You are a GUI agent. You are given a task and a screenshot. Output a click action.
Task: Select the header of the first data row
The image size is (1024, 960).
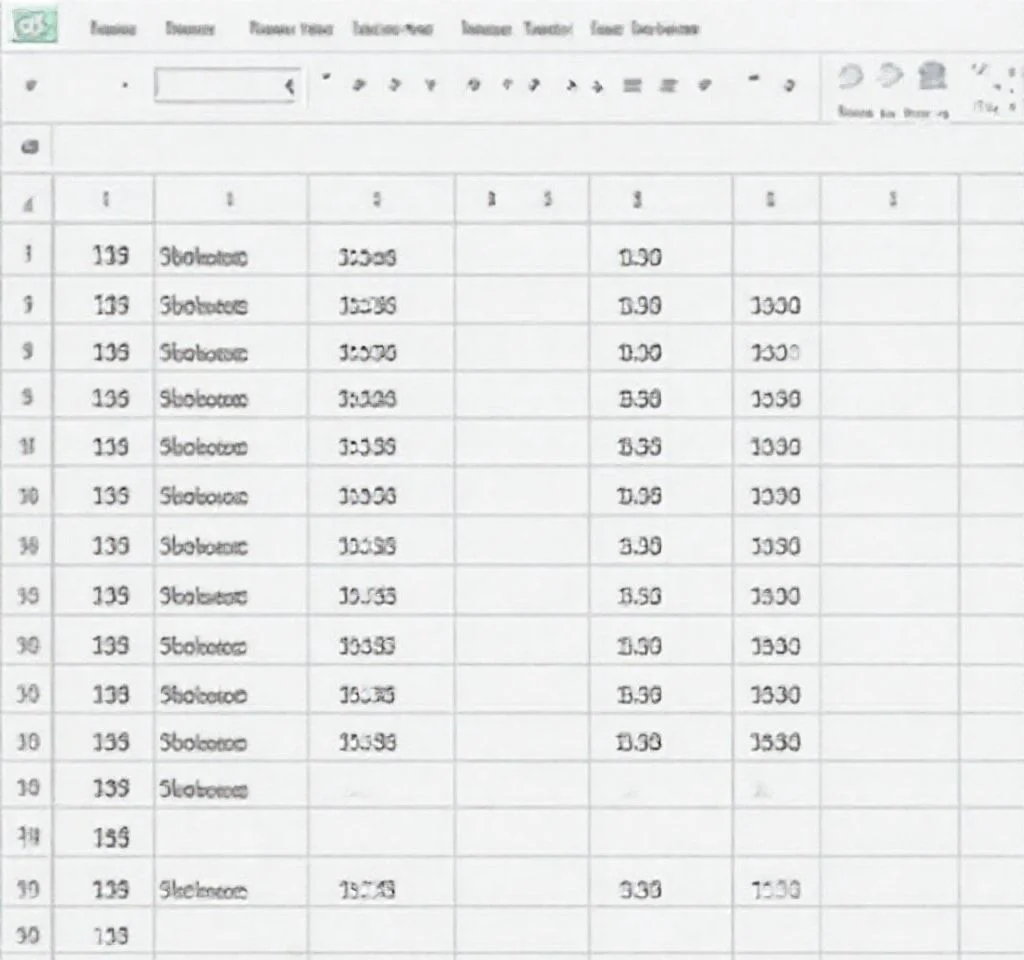pos(28,256)
